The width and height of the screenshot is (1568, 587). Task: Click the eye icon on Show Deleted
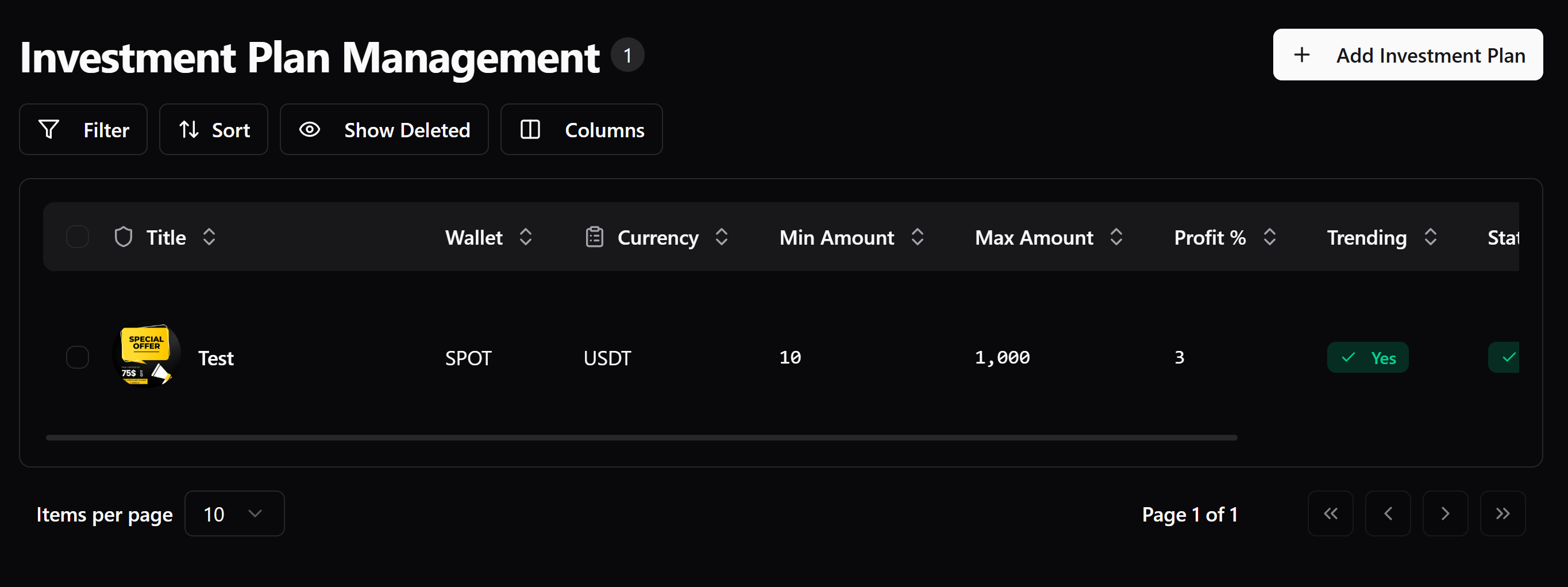pos(310,129)
